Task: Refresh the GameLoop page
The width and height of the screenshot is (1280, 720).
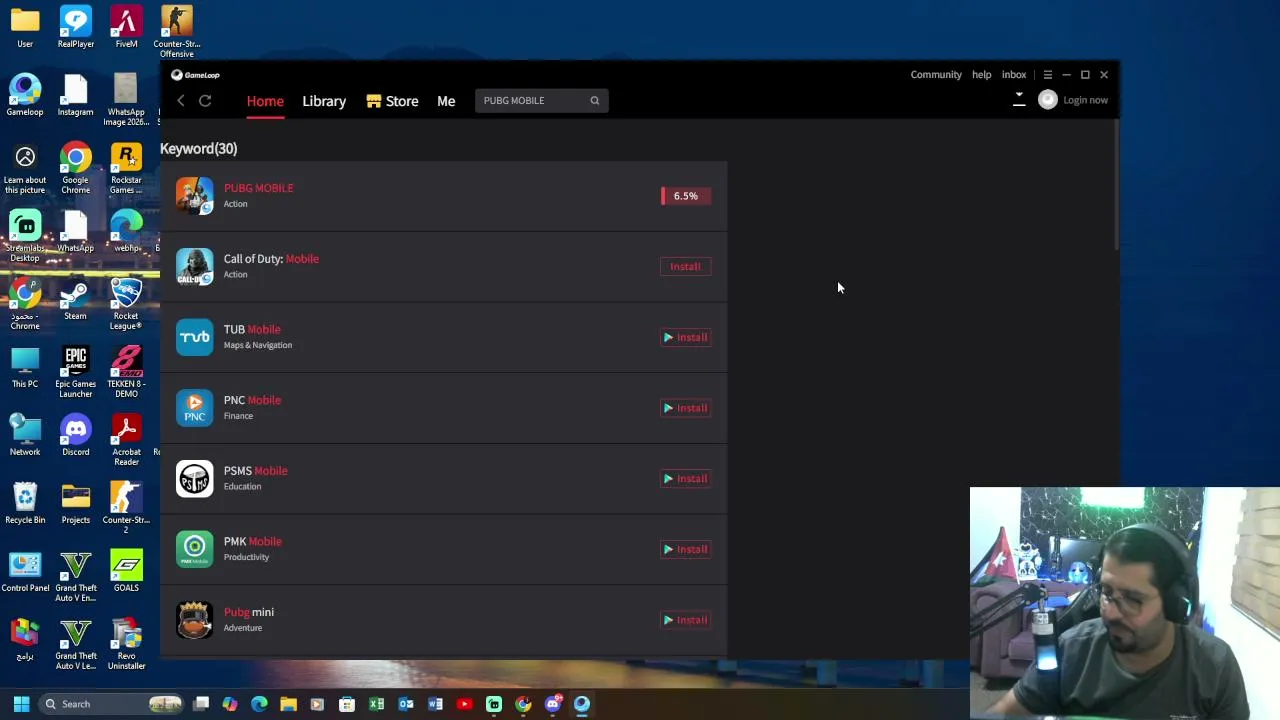Action: [205, 101]
